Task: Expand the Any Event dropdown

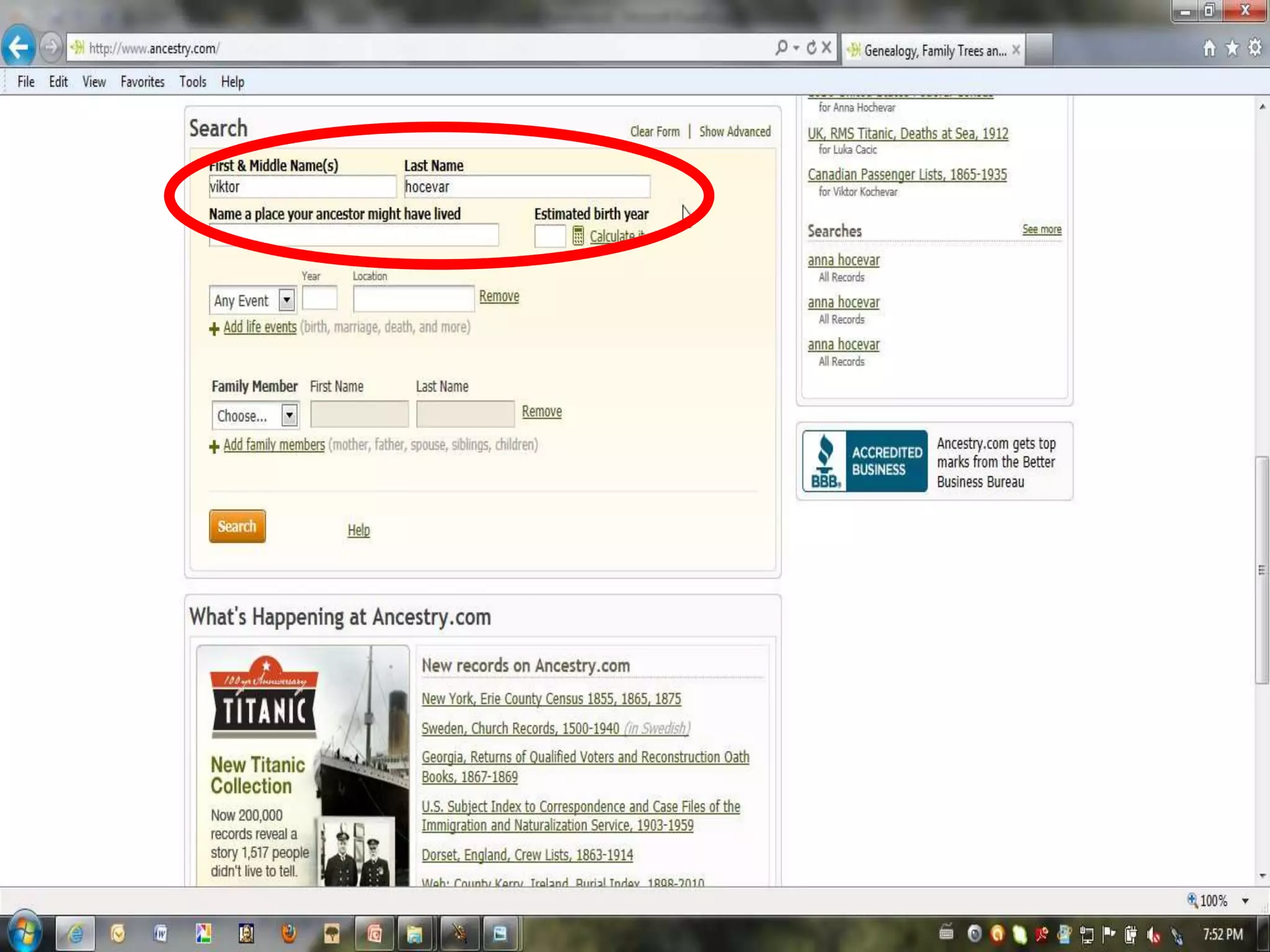Action: click(286, 301)
